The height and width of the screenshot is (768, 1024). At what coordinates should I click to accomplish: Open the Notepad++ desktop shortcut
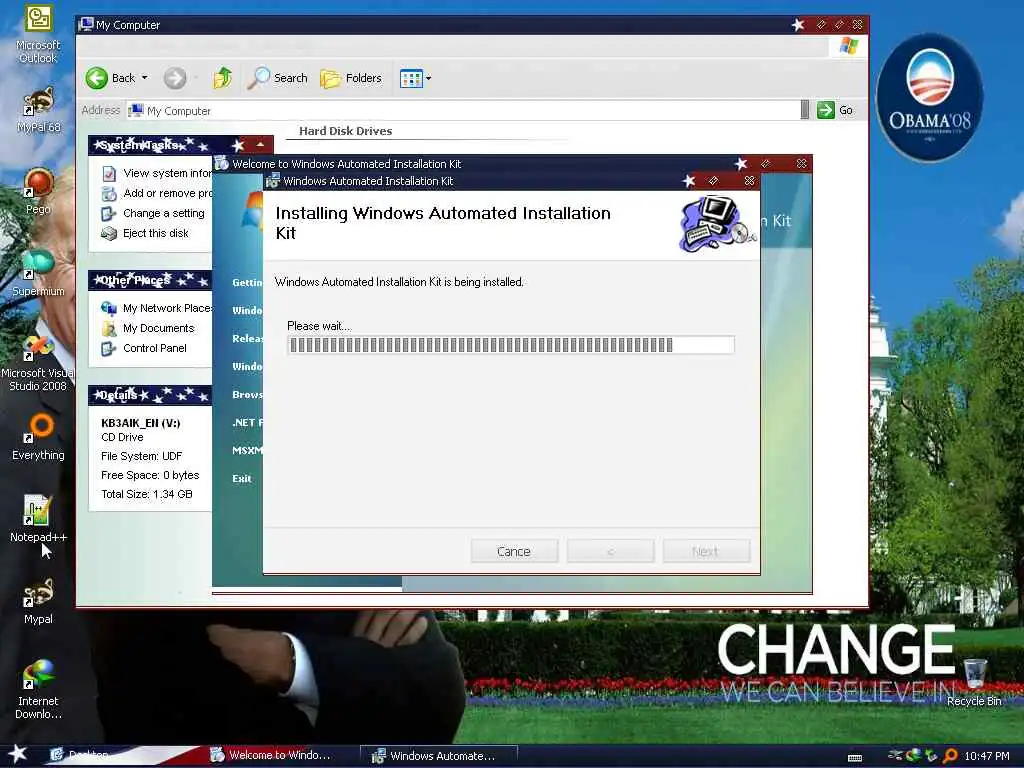point(38,519)
